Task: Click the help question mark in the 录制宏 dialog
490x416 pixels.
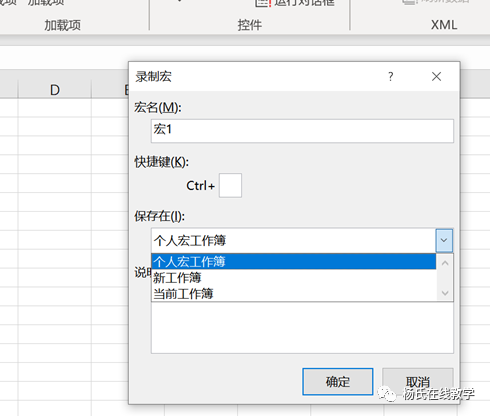Action: pyautogui.click(x=391, y=77)
